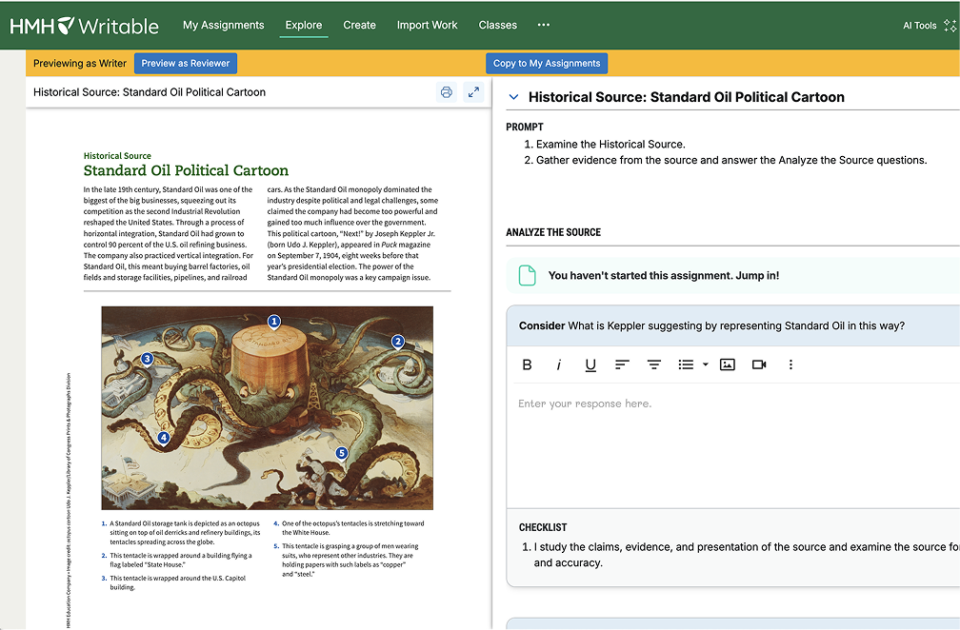960x630 pixels.
Task: Select cartoon marker number 4
Action: click(x=163, y=438)
